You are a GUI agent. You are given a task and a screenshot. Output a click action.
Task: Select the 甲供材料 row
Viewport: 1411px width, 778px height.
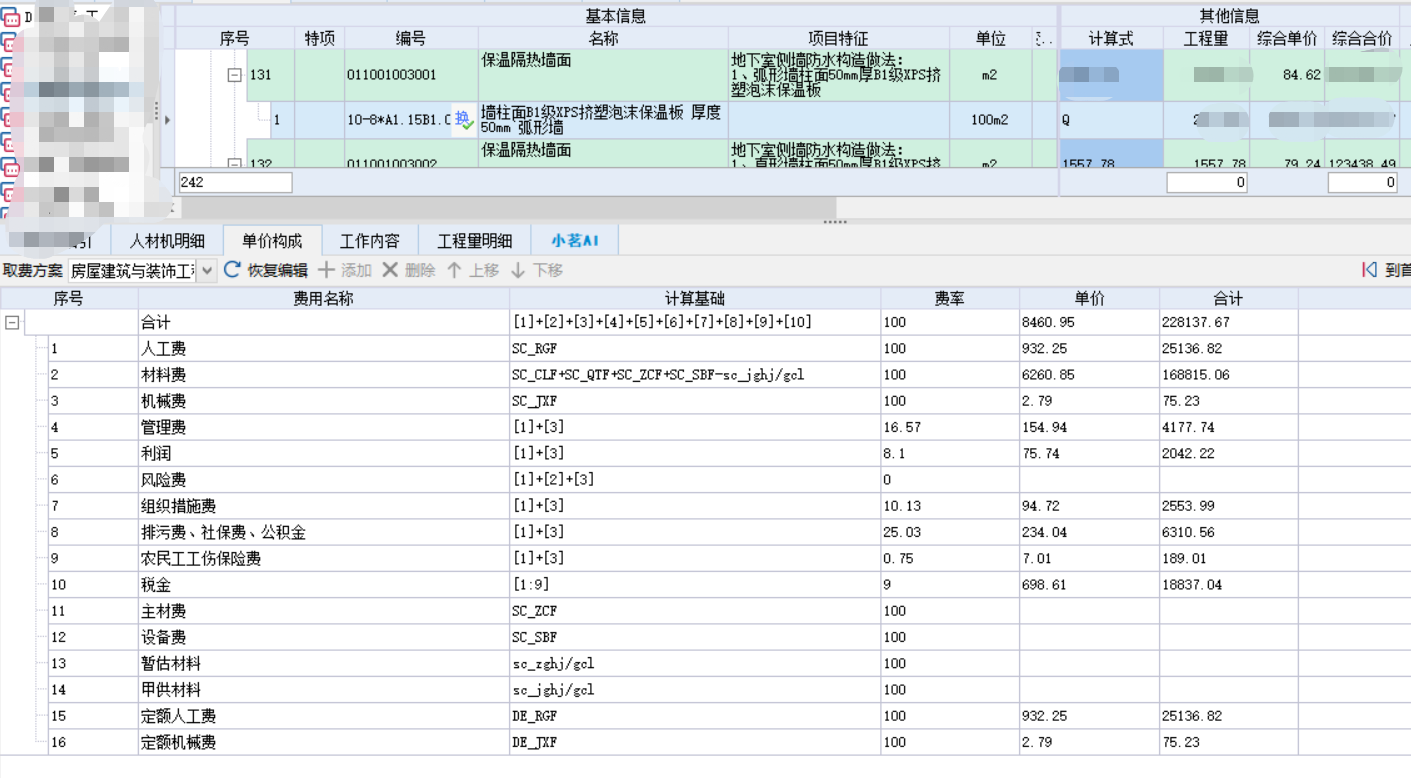[705, 689]
